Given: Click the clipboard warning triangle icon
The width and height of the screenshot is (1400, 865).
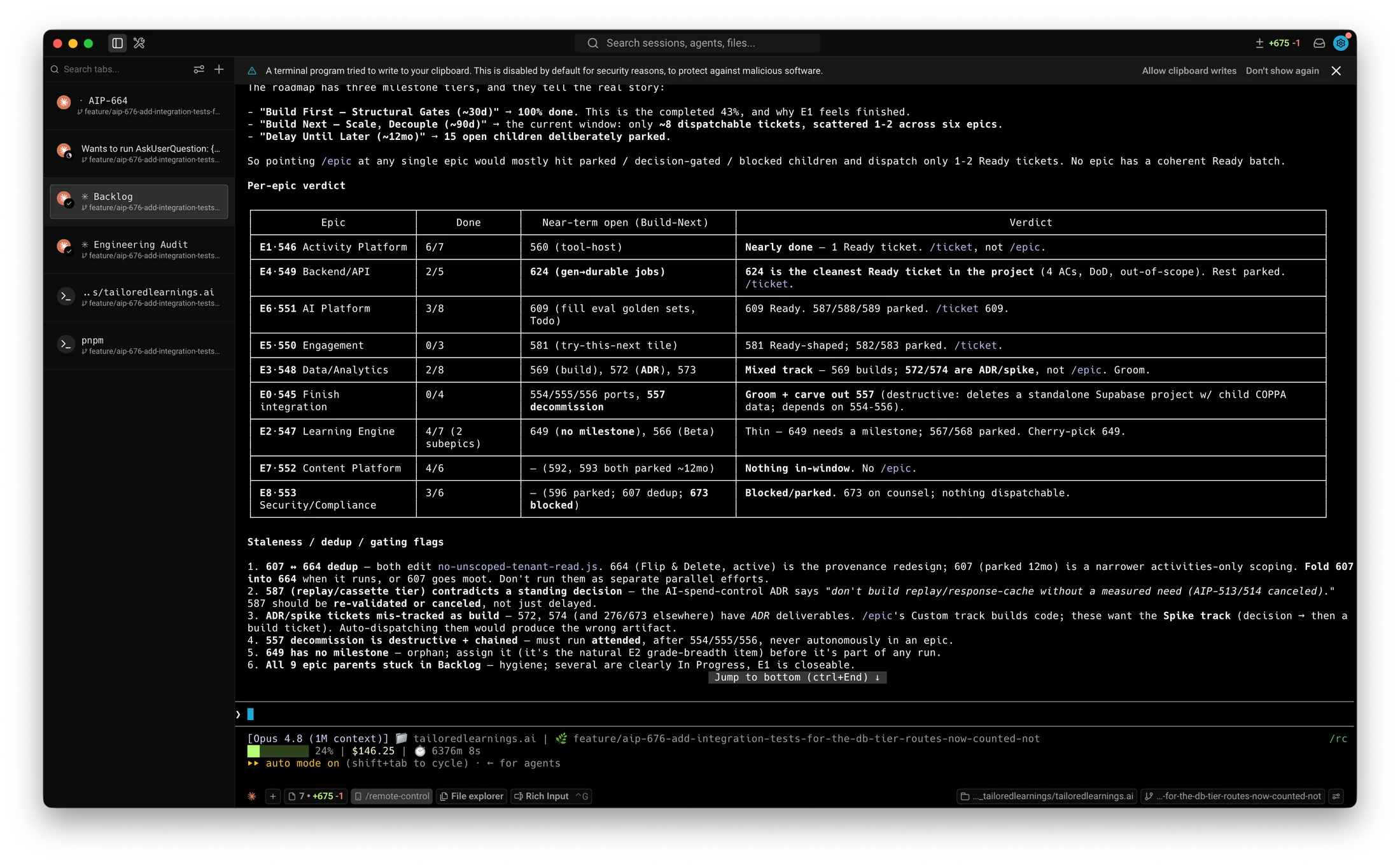Looking at the screenshot, I should (x=252, y=71).
